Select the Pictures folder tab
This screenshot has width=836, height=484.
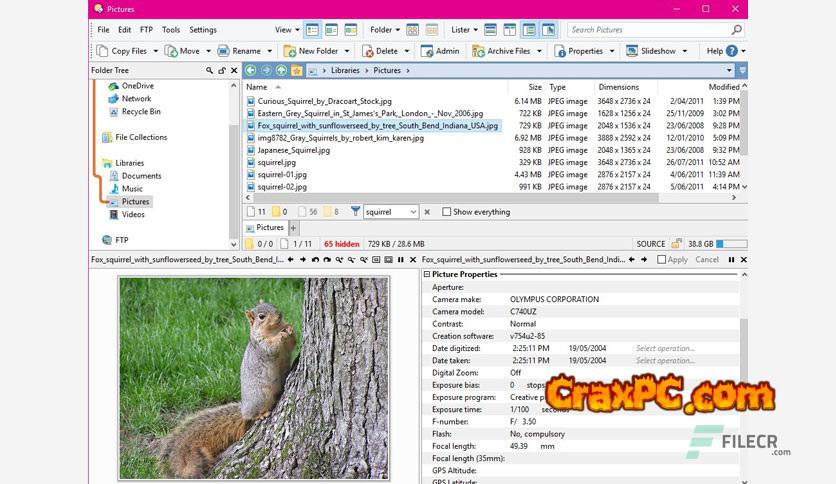pyautogui.click(x=269, y=228)
